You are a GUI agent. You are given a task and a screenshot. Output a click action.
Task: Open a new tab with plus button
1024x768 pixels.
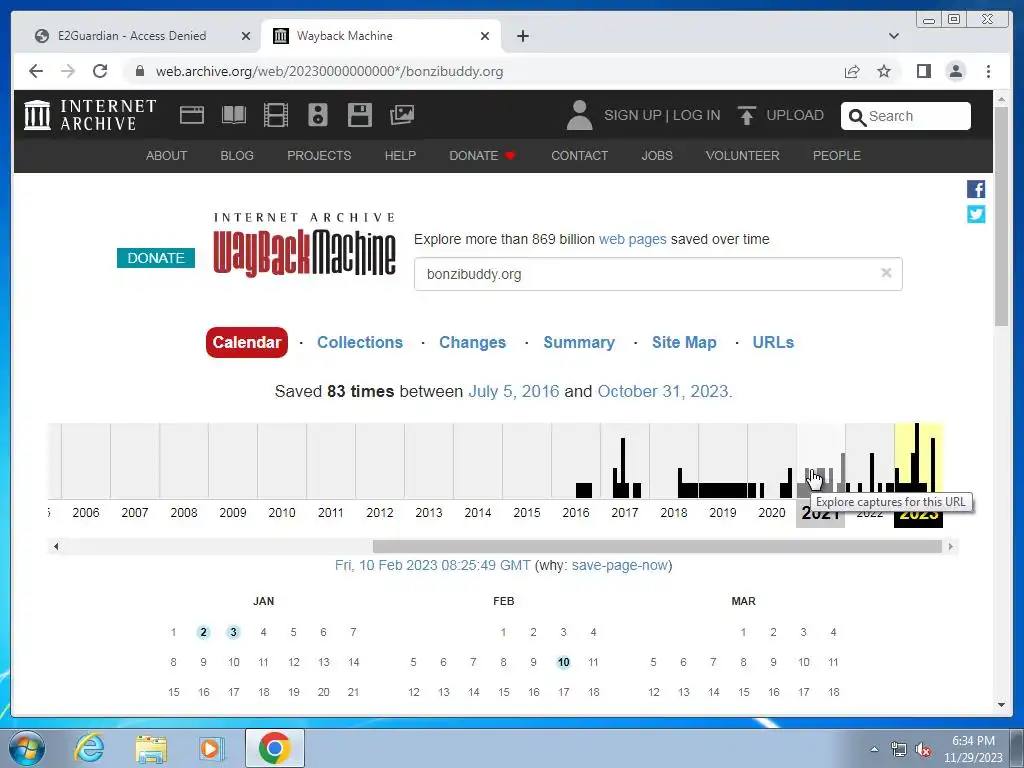tap(522, 36)
